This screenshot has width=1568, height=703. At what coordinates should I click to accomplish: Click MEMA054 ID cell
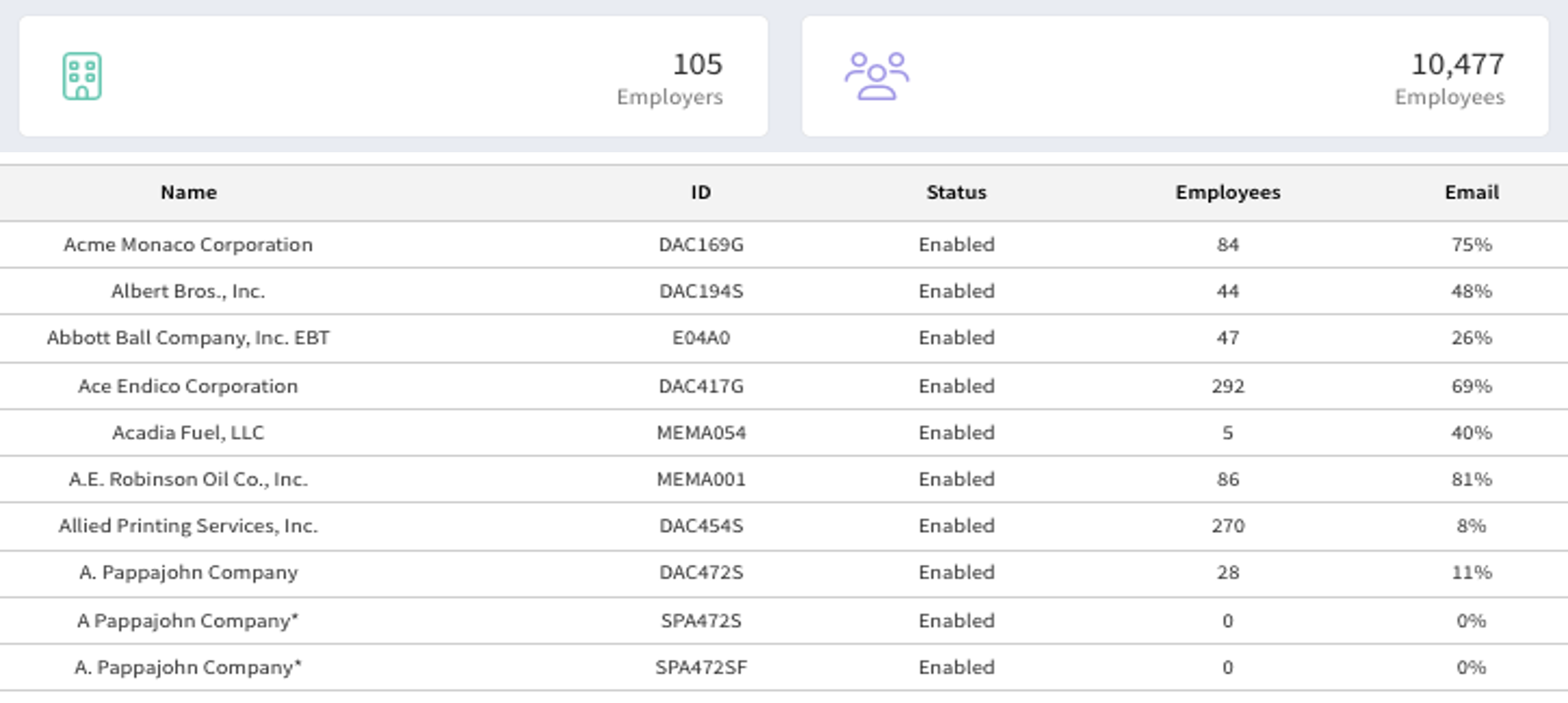[x=701, y=433]
